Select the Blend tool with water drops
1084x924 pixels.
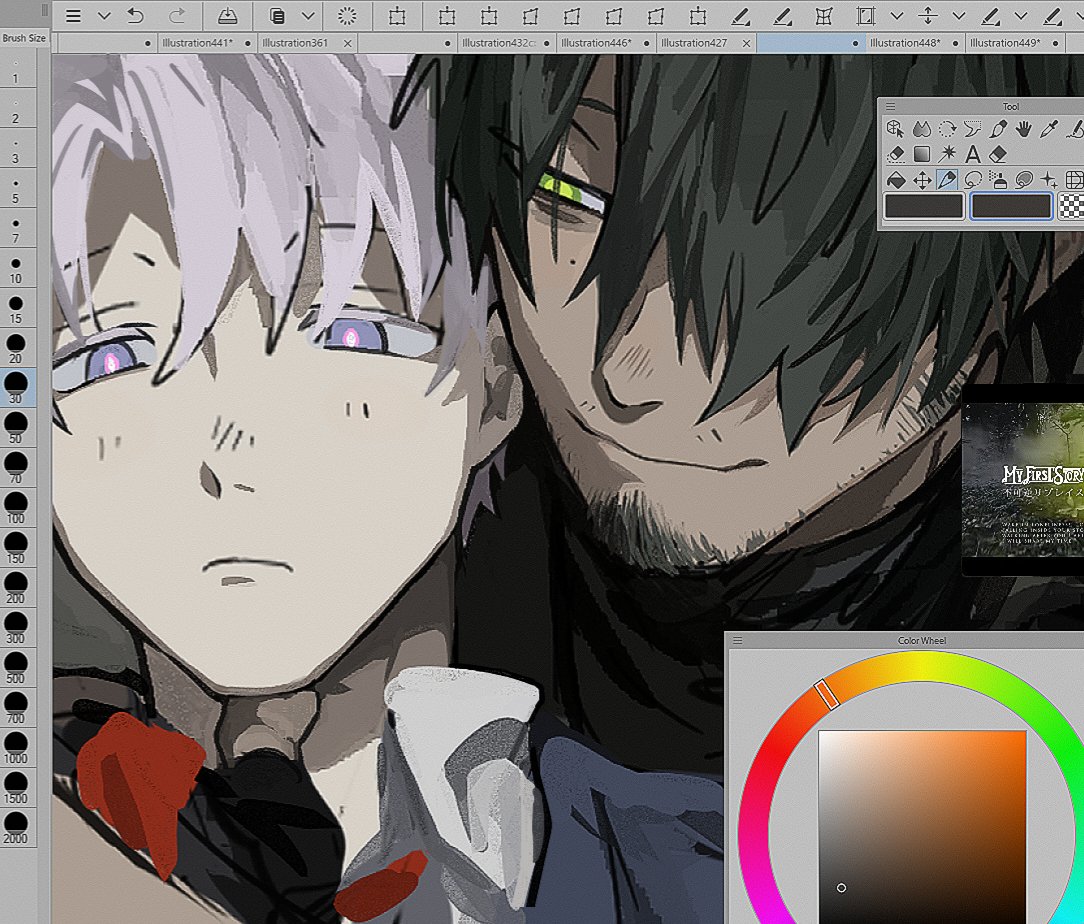click(x=922, y=129)
